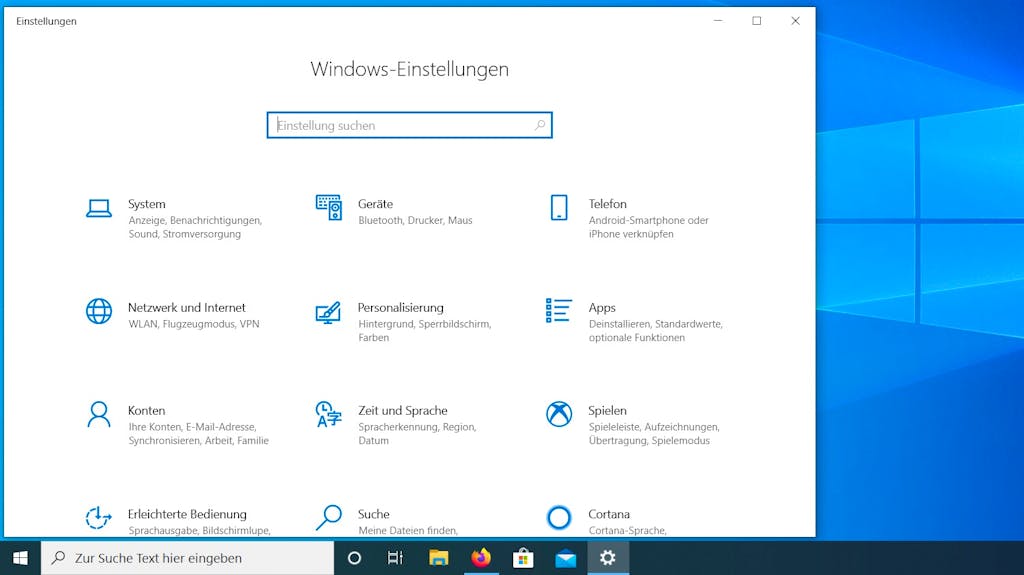The height and width of the screenshot is (575, 1024).
Task: Open Microsoft Store from the taskbar
Action: (x=523, y=558)
